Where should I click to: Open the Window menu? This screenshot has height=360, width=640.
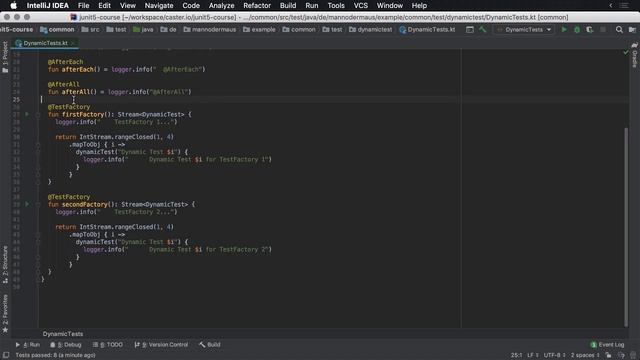coord(390,6)
